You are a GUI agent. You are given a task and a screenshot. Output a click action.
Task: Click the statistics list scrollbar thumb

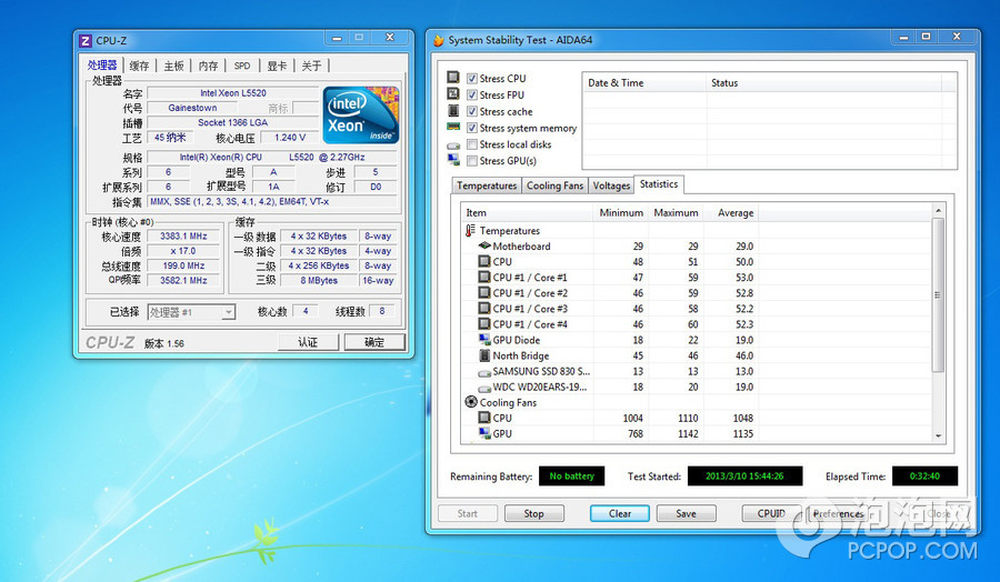(938, 295)
